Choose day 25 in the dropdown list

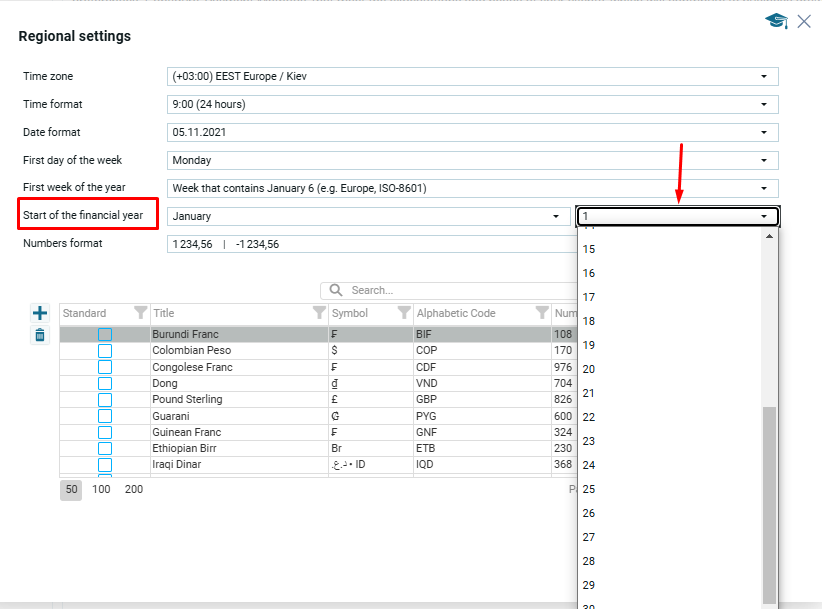(x=589, y=489)
